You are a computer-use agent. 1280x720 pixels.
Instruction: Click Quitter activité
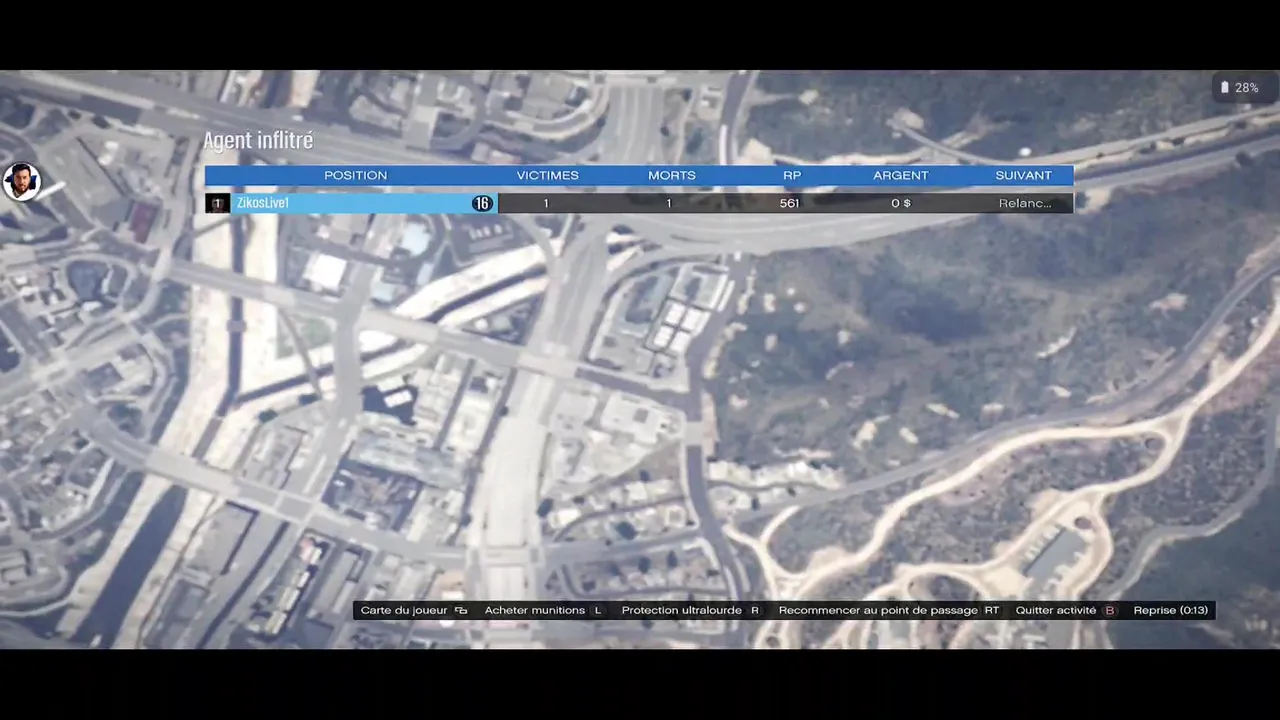[1056, 610]
